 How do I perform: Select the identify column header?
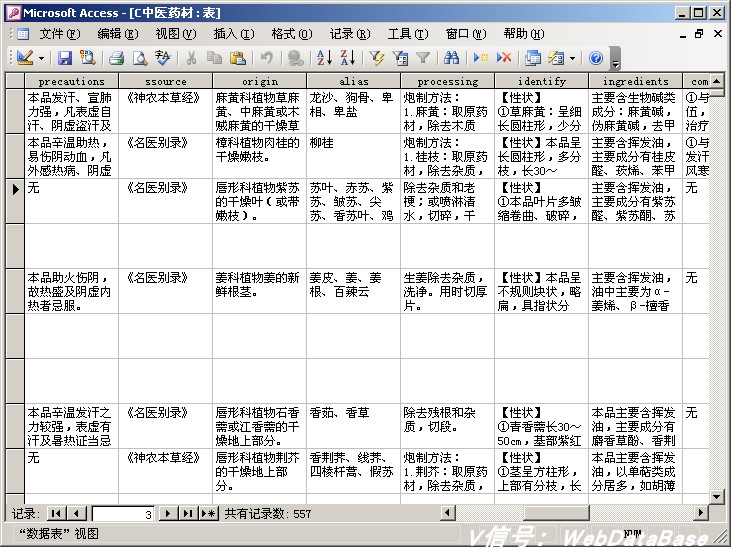[542, 81]
